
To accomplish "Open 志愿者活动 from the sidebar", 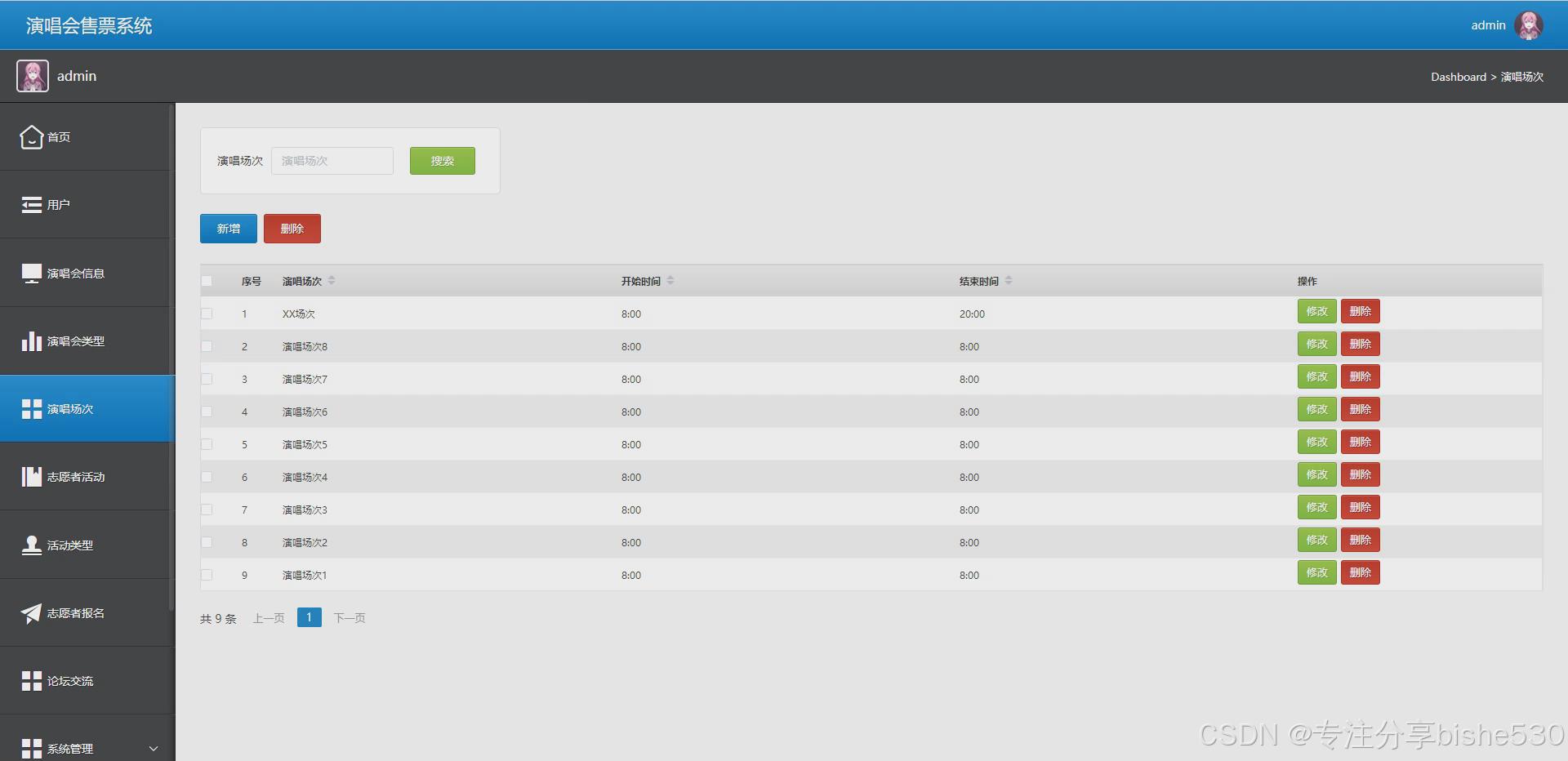I will point(87,477).
